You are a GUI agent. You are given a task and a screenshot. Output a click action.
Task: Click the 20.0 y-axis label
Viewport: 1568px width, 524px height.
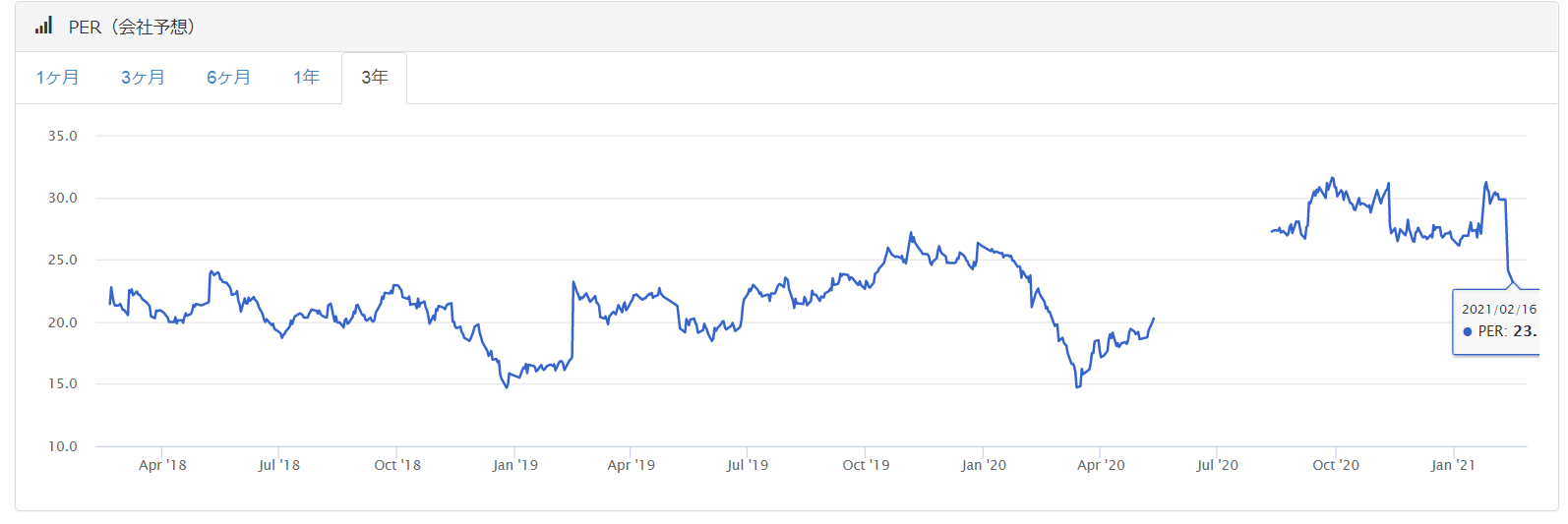coord(63,322)
